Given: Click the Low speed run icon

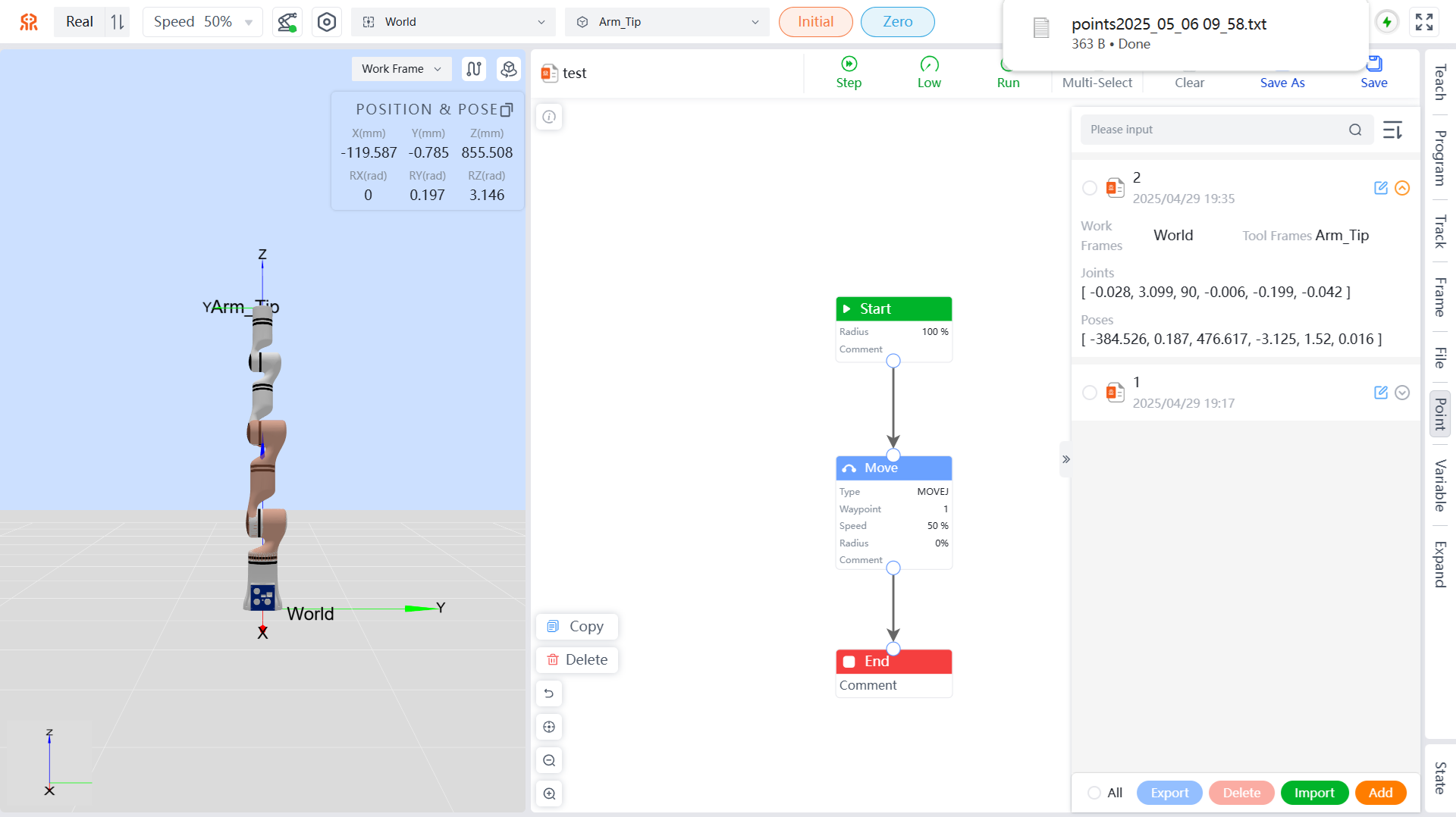Looking at the screenshot, I should coord(929,64).
